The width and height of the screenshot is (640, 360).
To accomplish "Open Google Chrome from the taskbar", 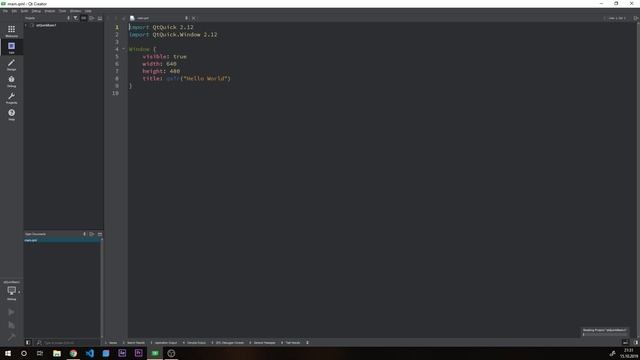I will (73, 353).
